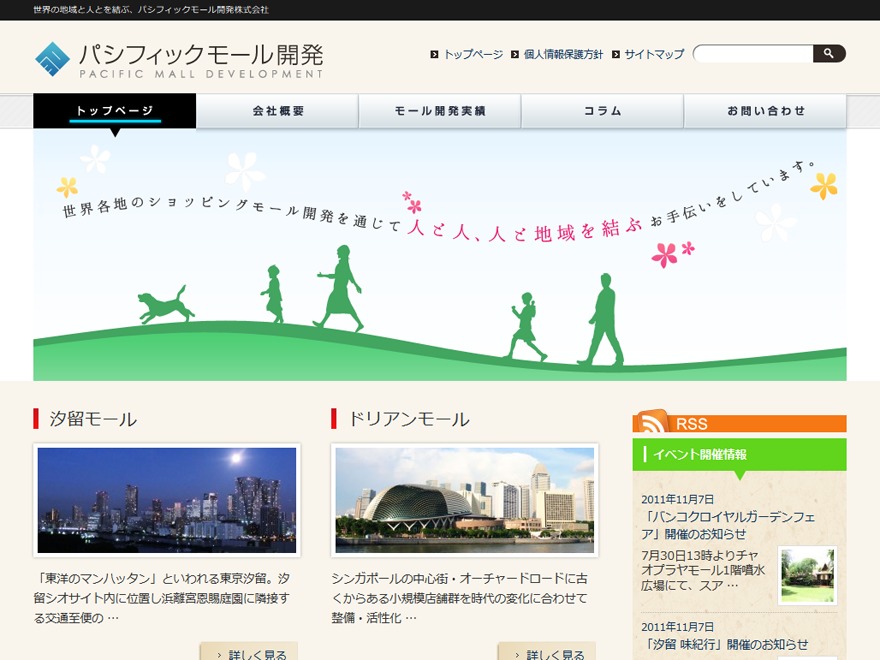Viewport: 880px width, 660px height.
Task: Open the garden house event thumbnail
Action: (807, 576)
